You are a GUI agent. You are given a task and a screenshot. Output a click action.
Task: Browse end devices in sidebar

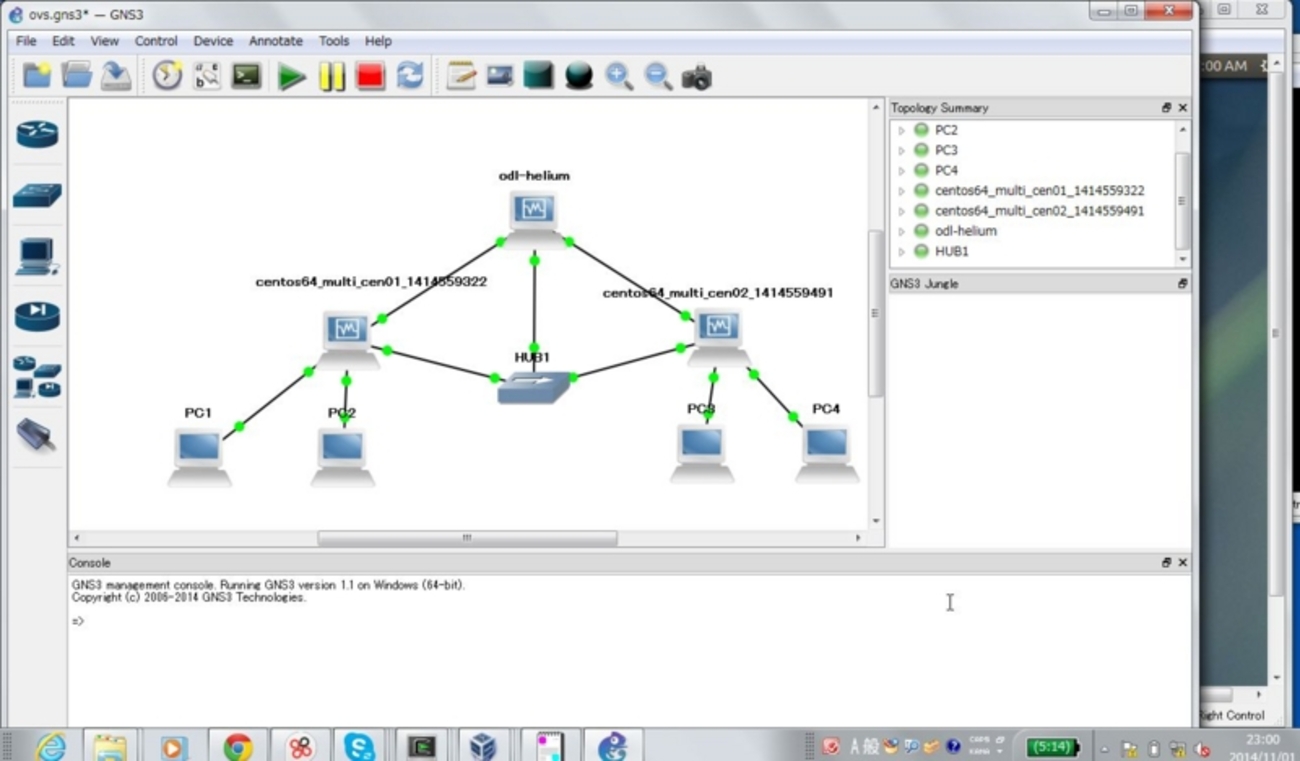pos(37,256)
